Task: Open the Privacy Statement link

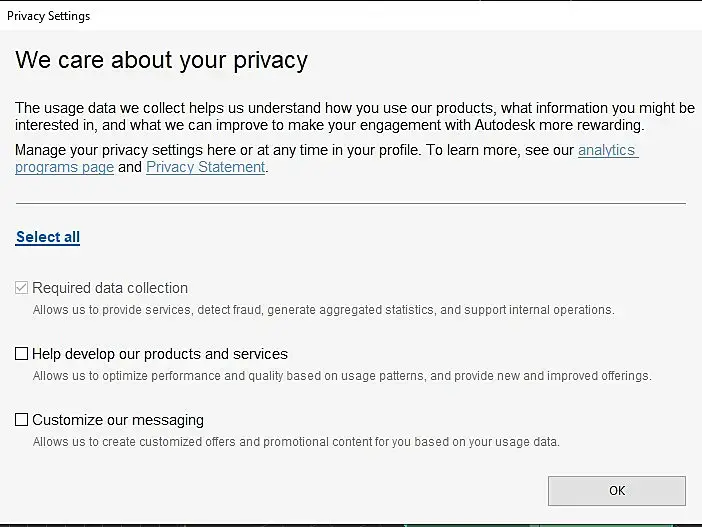Action: coord(206,167)
